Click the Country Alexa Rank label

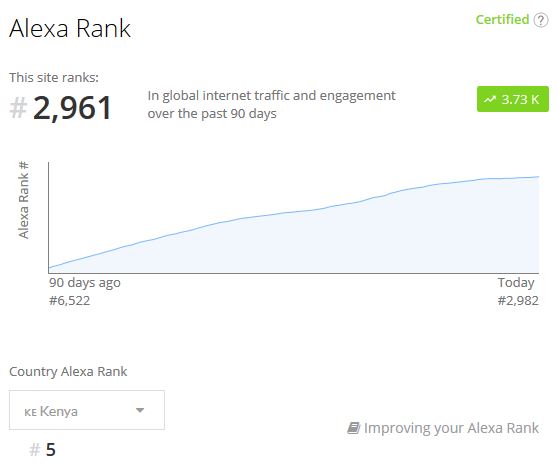click(x=68, y=372)
